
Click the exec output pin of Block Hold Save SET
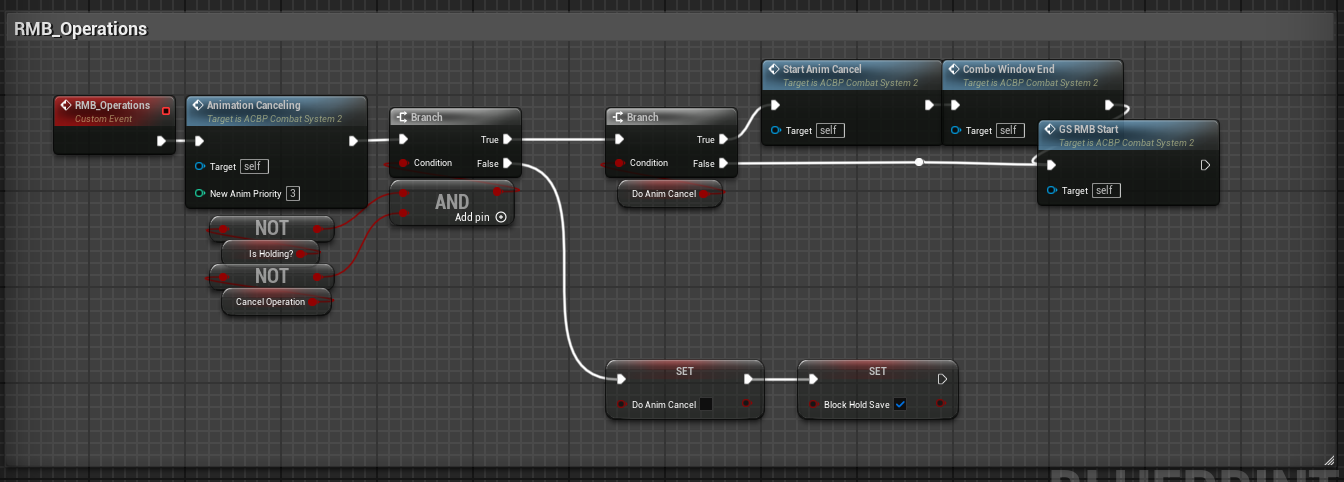[x=942, y=379]
